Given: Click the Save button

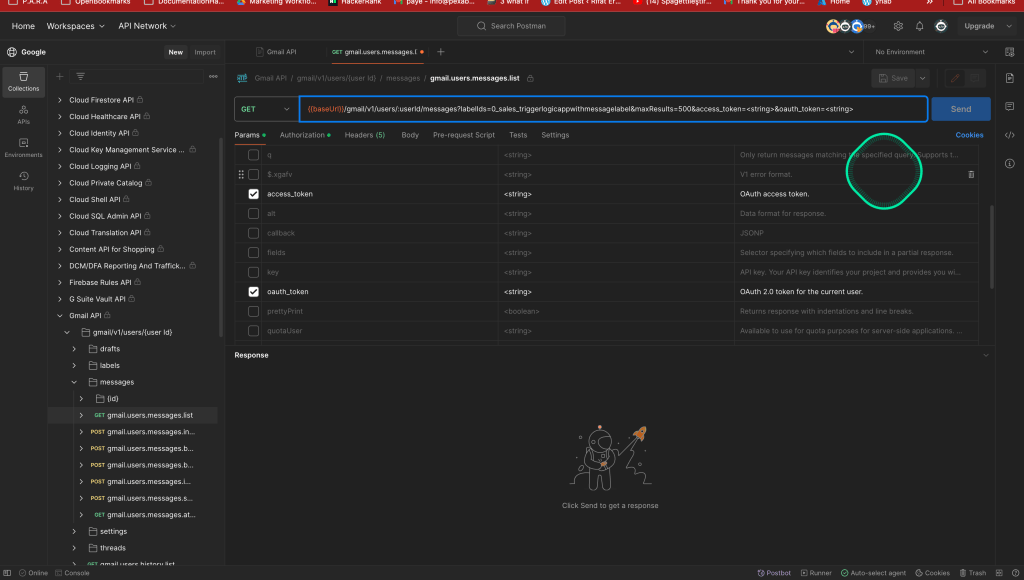Looking at the screenshot, I should coord(893,78).
